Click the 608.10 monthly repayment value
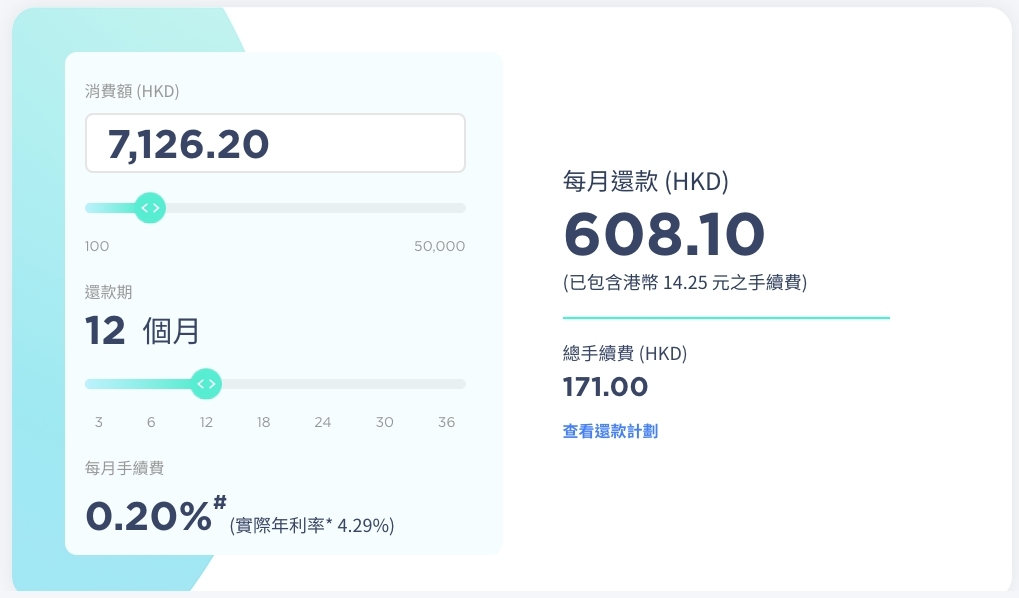 pyautogui.click(x=664, y=234)
